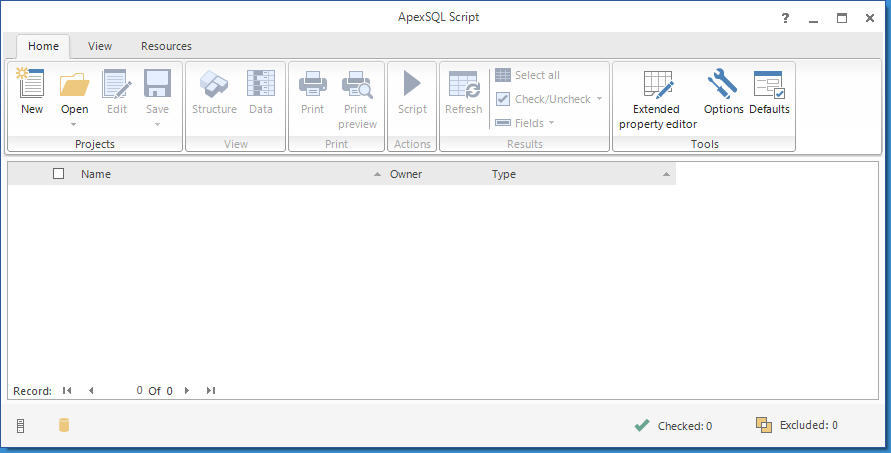Open Print preview

point(357,99)
